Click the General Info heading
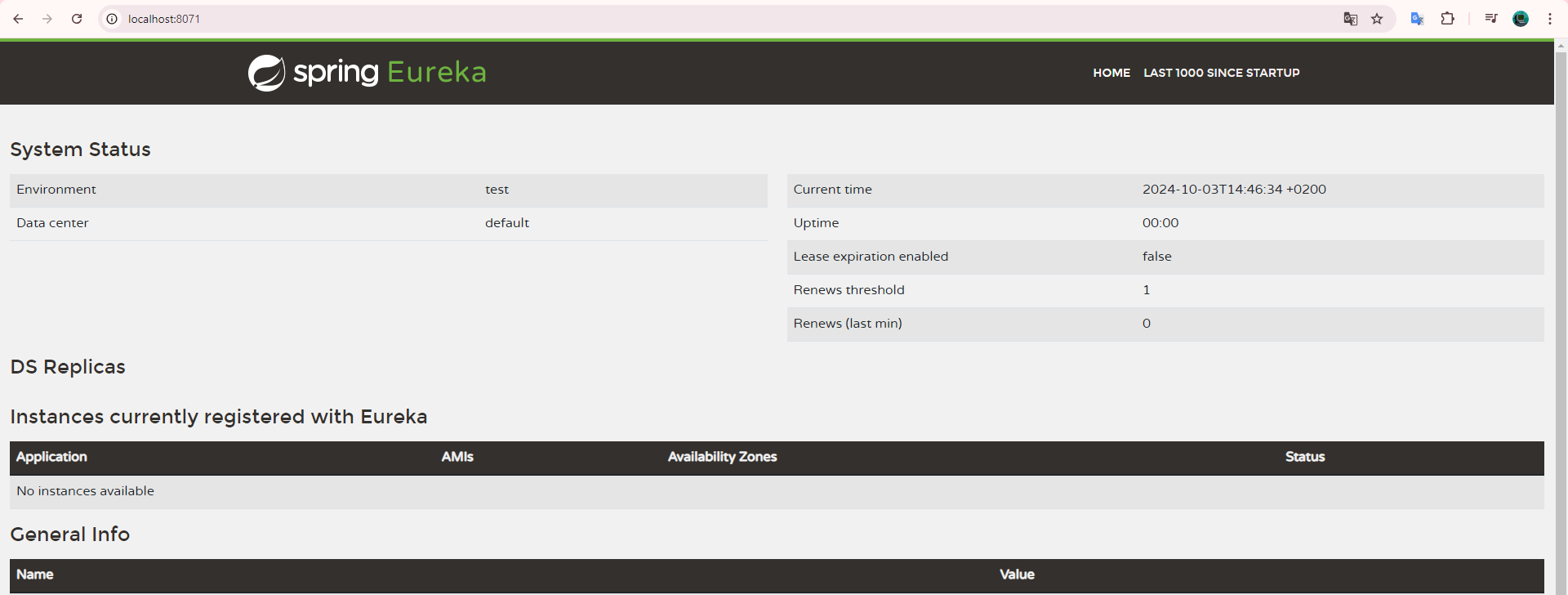 (x=70, y=535)
